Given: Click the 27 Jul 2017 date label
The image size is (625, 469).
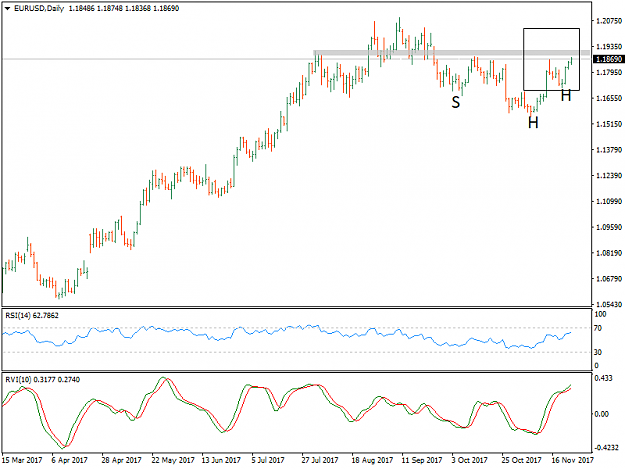Looking at the screenshot, I should point(320,461).
